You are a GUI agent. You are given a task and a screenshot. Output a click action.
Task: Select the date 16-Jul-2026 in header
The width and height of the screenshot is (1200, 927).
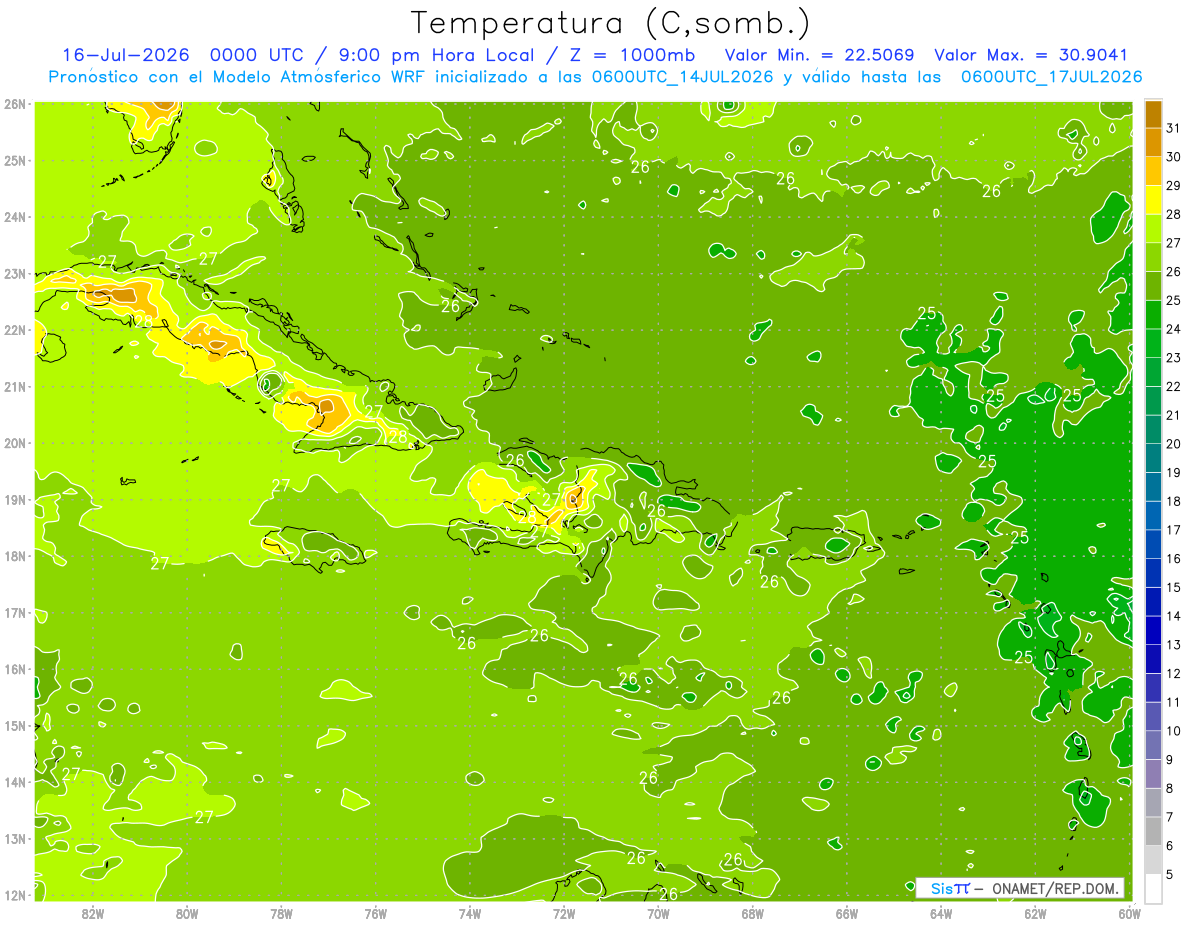pyautogui.click(x=124, y=55)
